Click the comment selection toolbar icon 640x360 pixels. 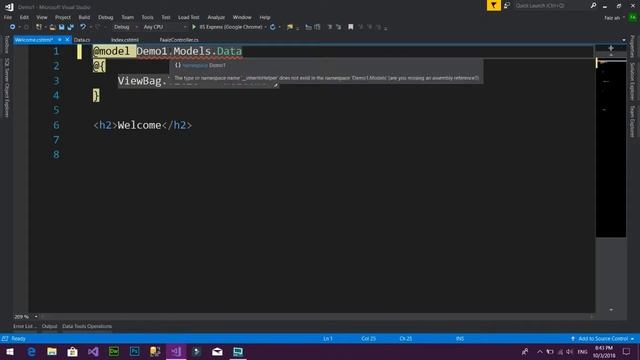coord(329,27)
